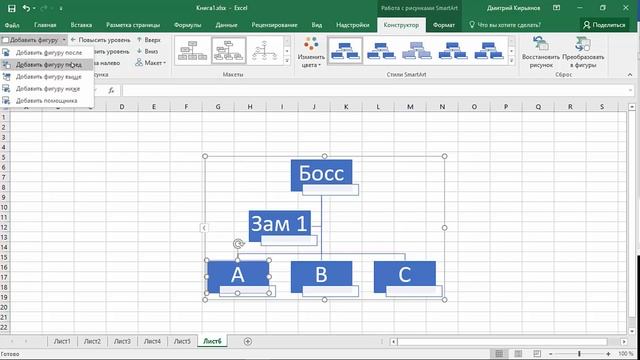The width and height of the screenshot is (640, 360).
Task: Expand the Макеты gallery more arrow
Action: click(x=287, y=61)
